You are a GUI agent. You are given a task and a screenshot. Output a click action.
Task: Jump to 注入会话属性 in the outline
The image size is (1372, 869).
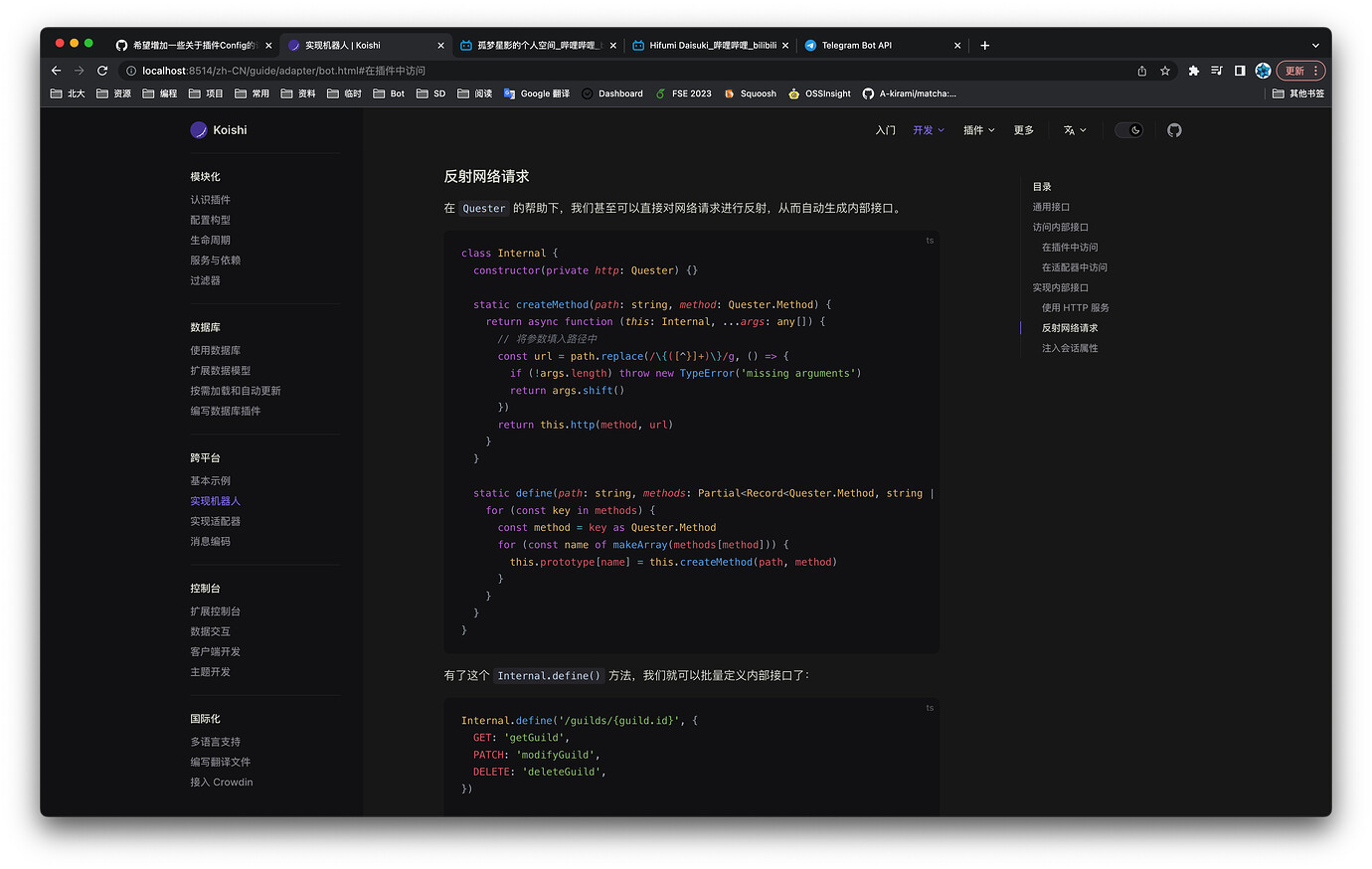(1069, 348)
